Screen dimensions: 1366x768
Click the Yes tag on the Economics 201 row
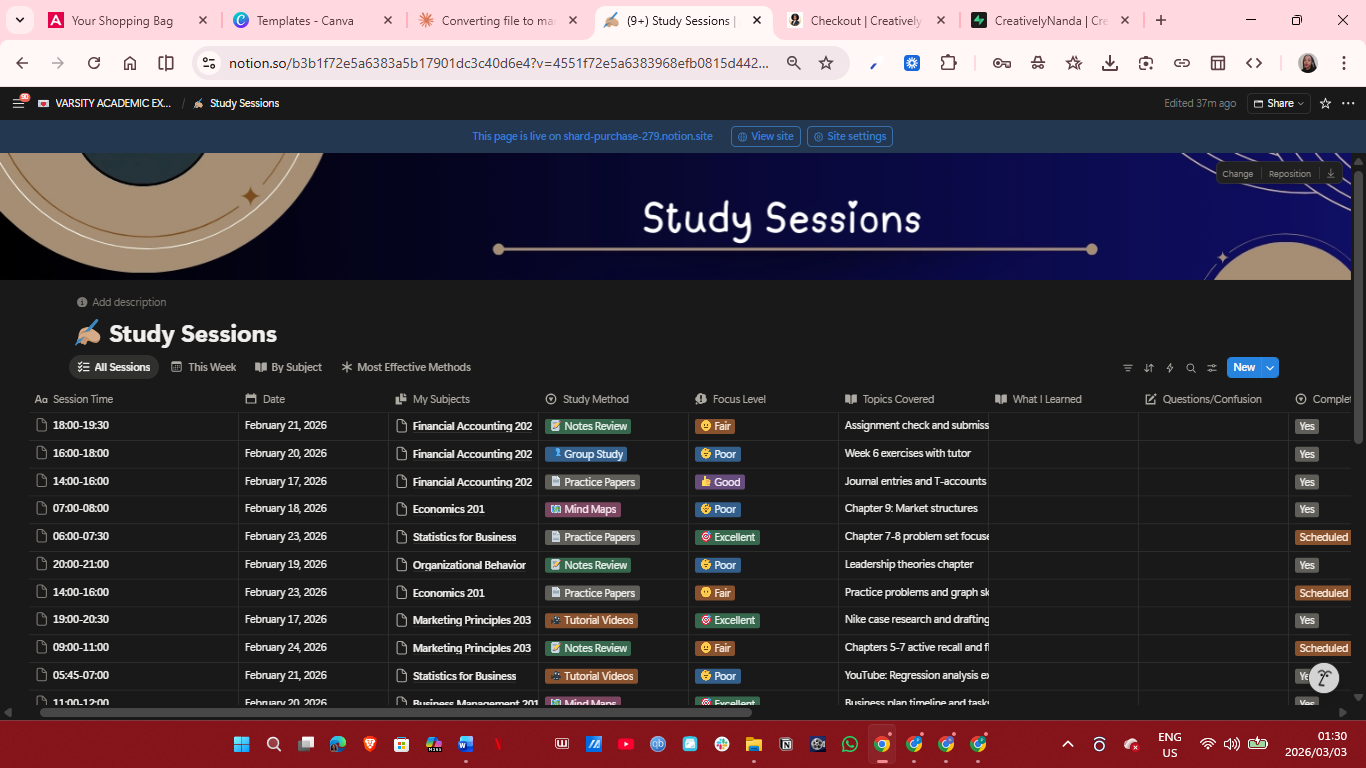[x=1306, y=508]
